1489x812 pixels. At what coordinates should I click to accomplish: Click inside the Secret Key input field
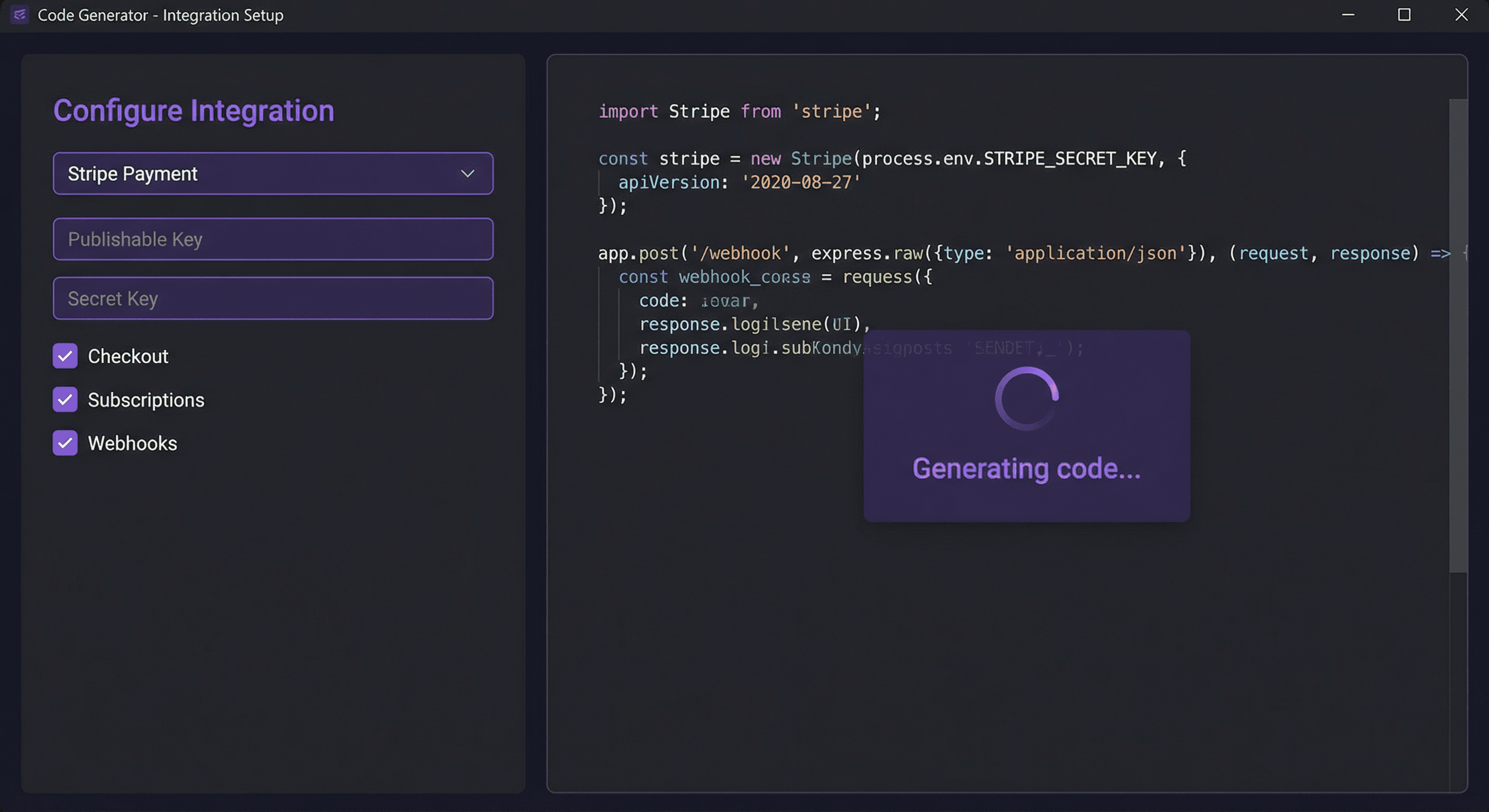[x=273, y=298]
